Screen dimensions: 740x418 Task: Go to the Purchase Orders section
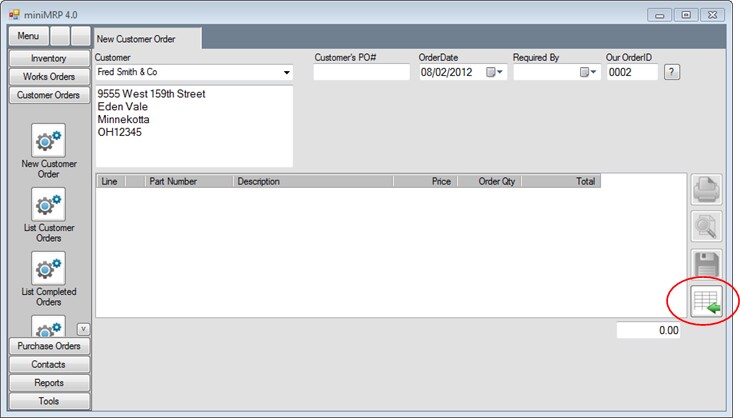(48, 346)
